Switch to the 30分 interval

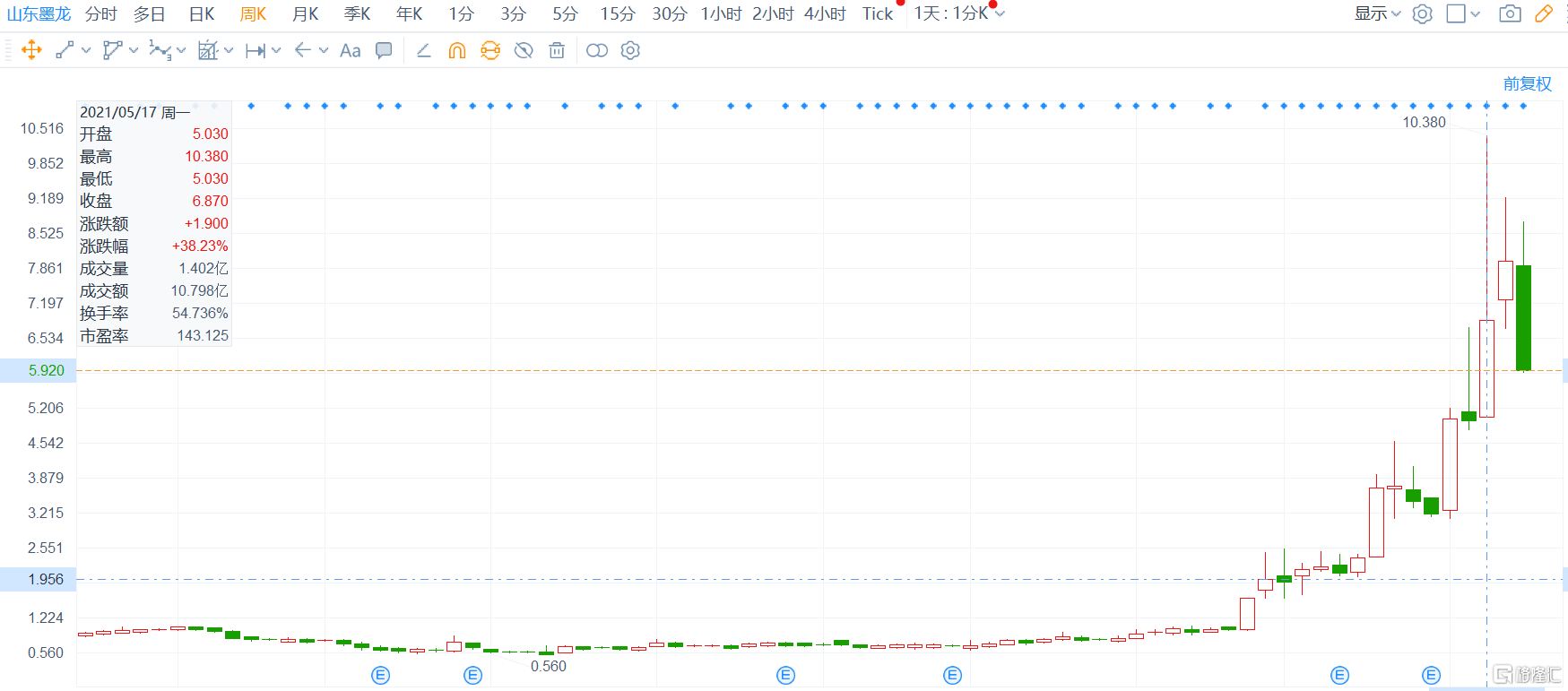[670, 13]
